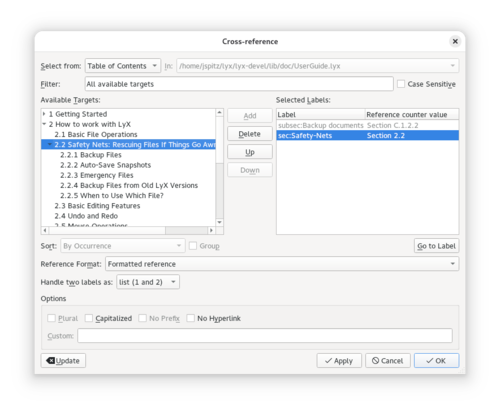Click the Label column header
The image size is (500, 412).
pos(320,114)
